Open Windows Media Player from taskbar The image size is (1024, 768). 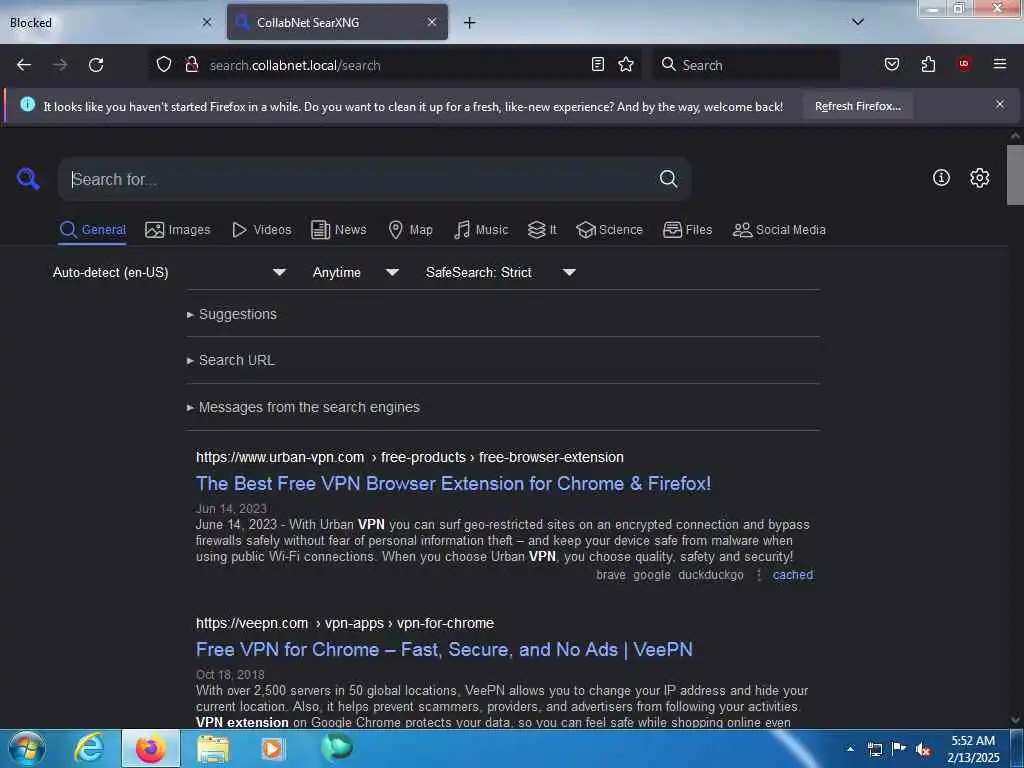(273, 749)
